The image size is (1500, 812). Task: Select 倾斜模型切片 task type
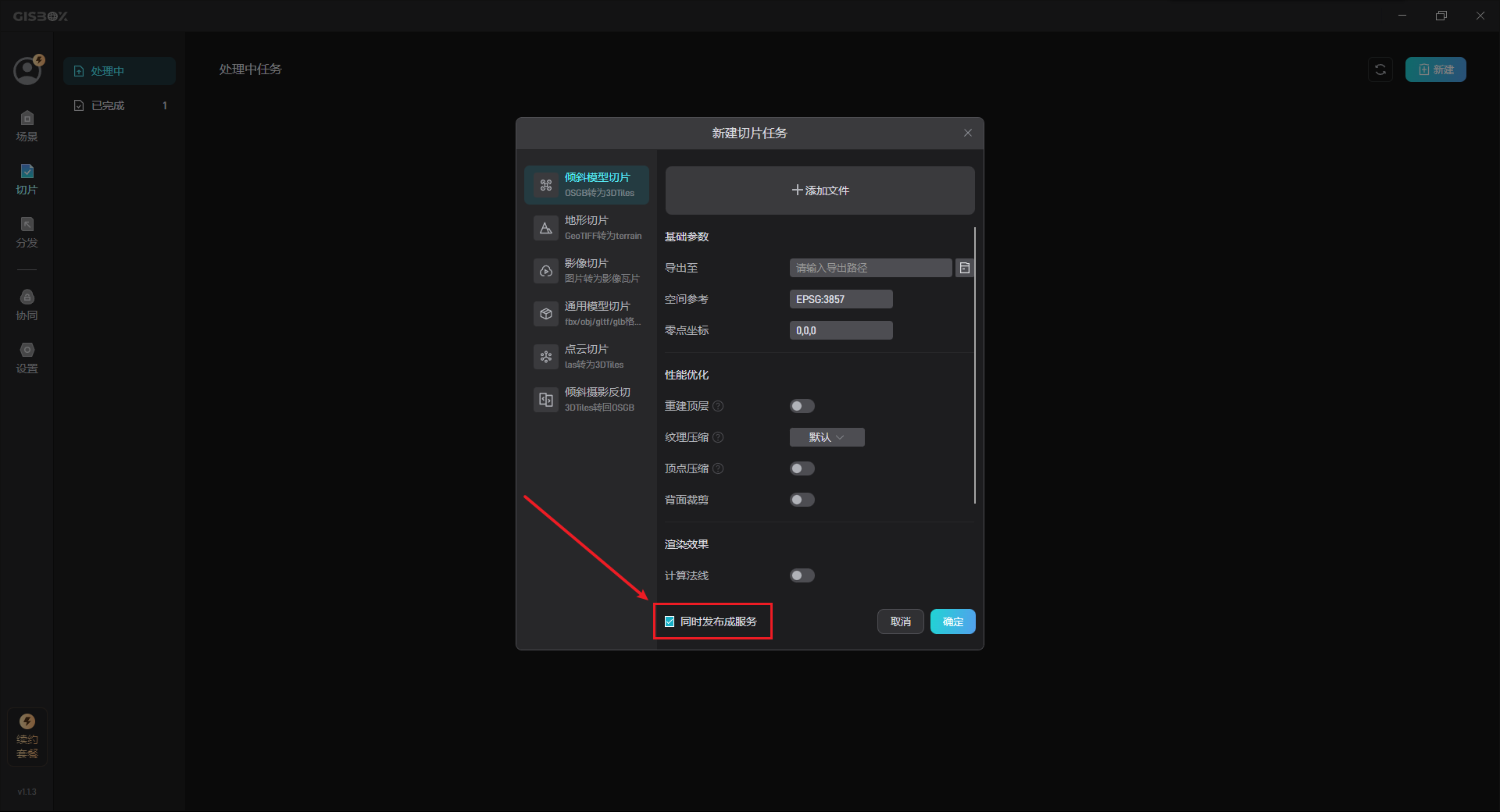tap(587, 185)
